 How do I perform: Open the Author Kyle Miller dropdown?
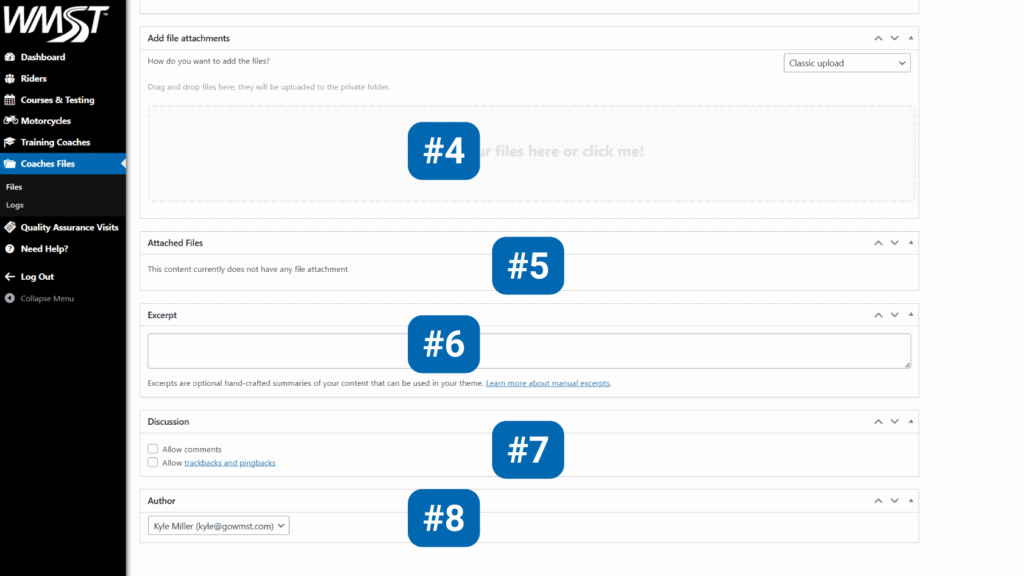[x=218, y=526]
